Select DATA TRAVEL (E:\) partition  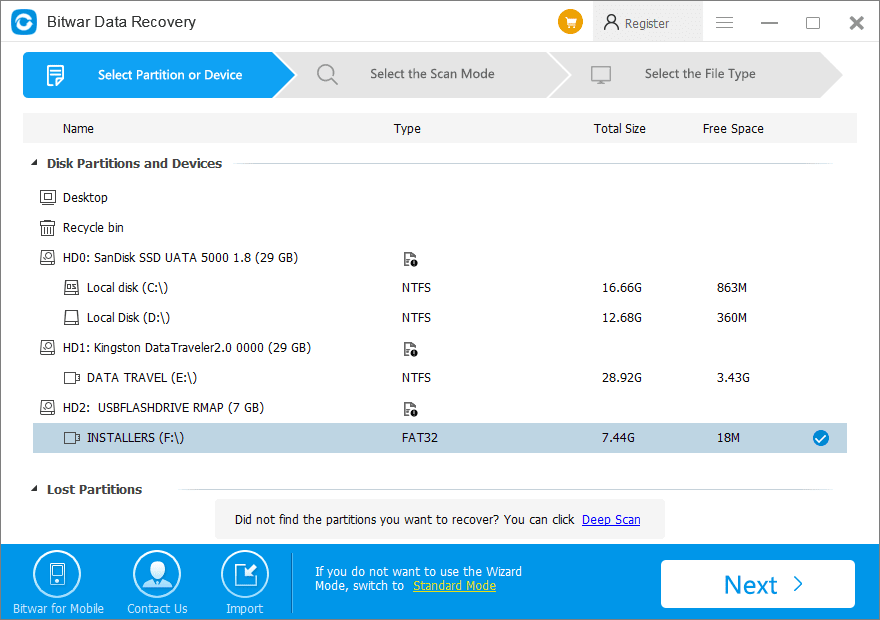(x=142, y=378)
